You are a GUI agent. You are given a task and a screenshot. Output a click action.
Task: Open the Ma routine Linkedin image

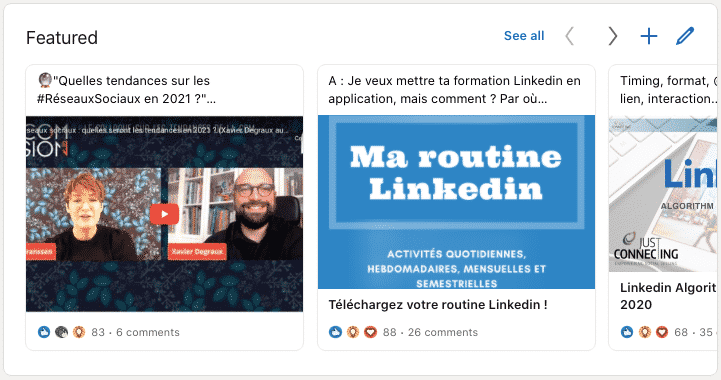456,202
